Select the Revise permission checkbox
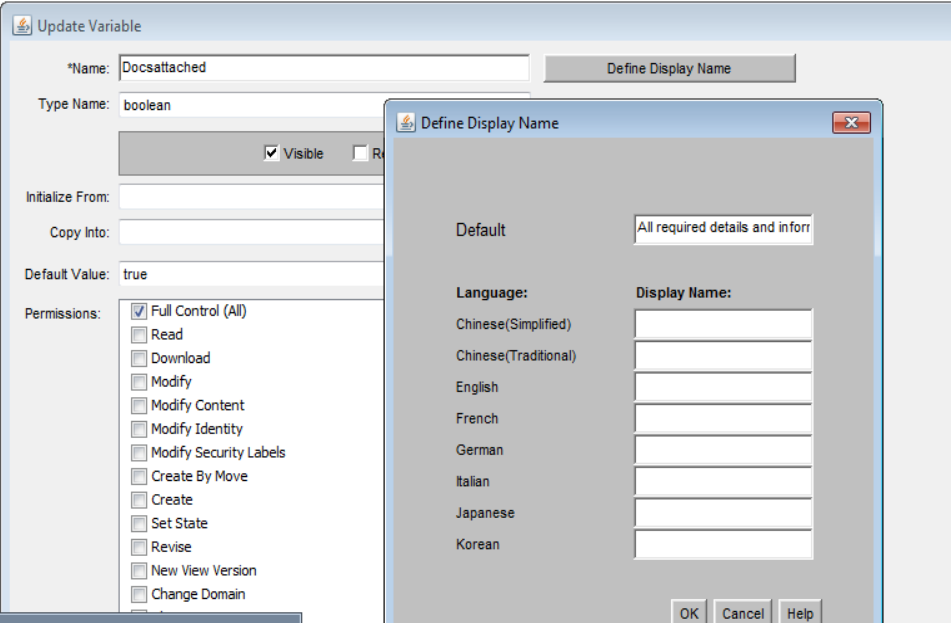This screenshot has height=623, width=951. coord(139,547)
